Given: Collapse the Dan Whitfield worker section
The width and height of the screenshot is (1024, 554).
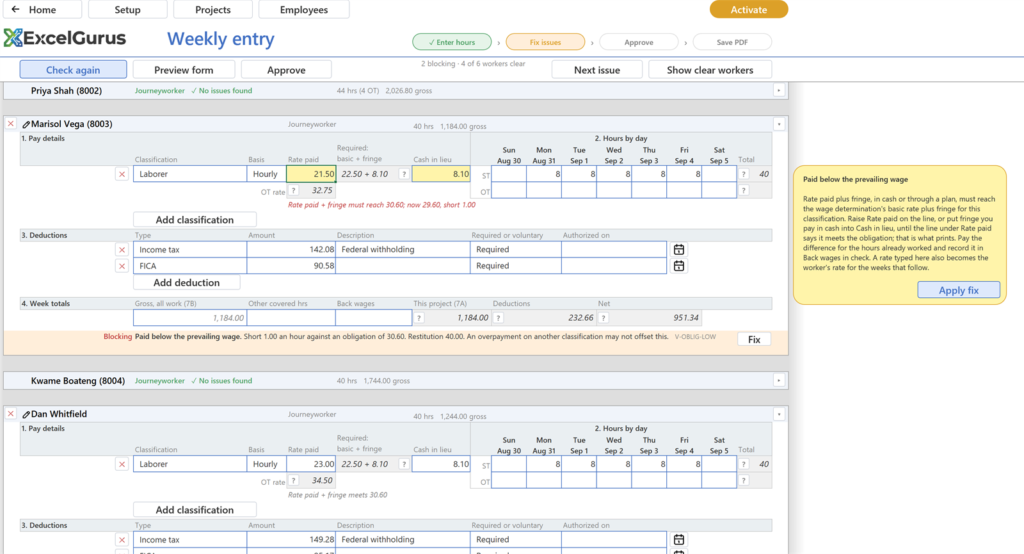Looking at the screenshot, I should [778, 414].
